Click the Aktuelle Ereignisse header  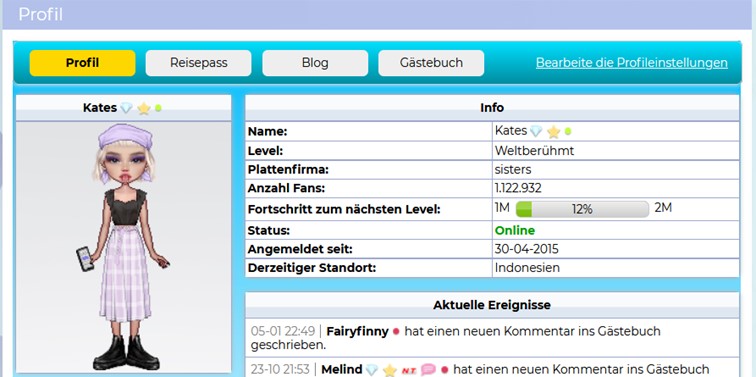492,305
